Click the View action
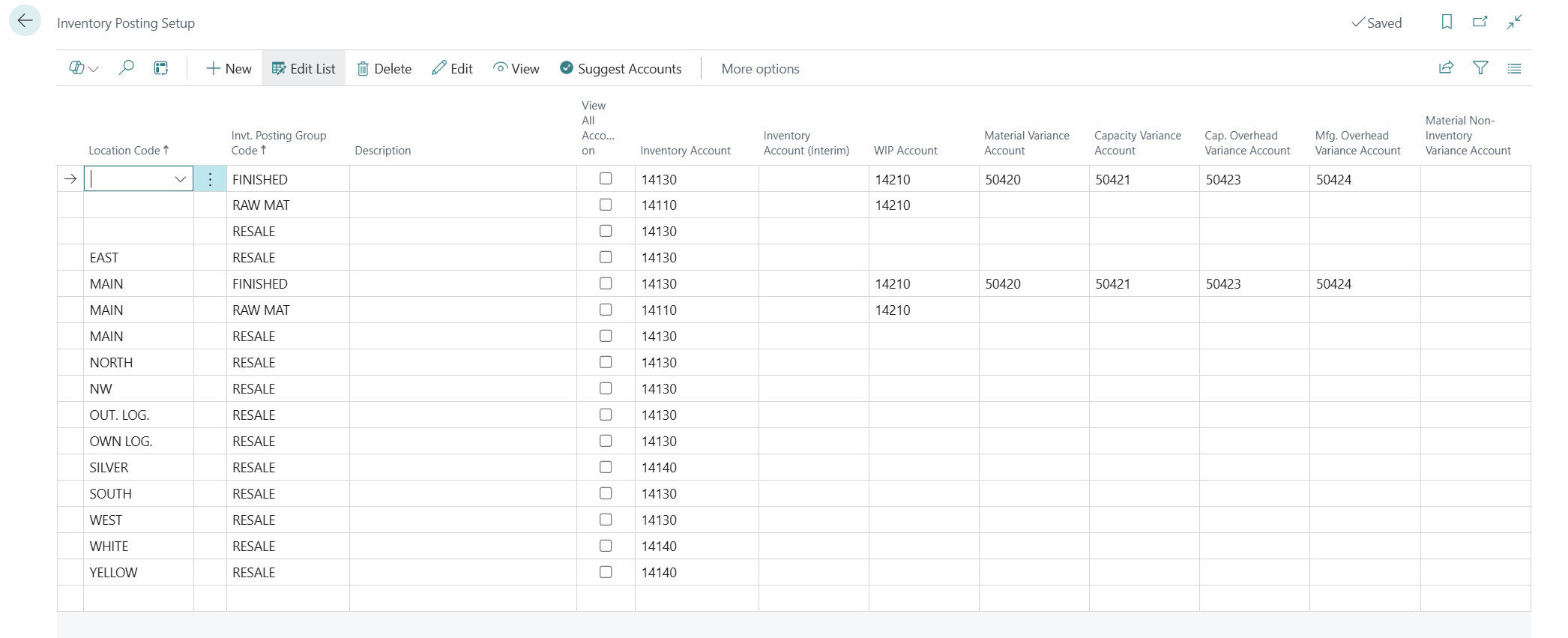The height and width of the screenshot is (638, 1568). pos(516,68)
